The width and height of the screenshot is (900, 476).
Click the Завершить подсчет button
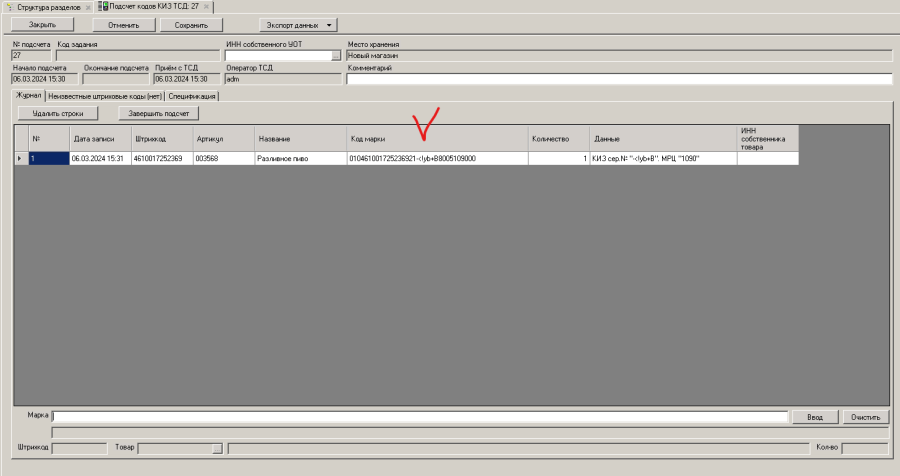[159, 114]
